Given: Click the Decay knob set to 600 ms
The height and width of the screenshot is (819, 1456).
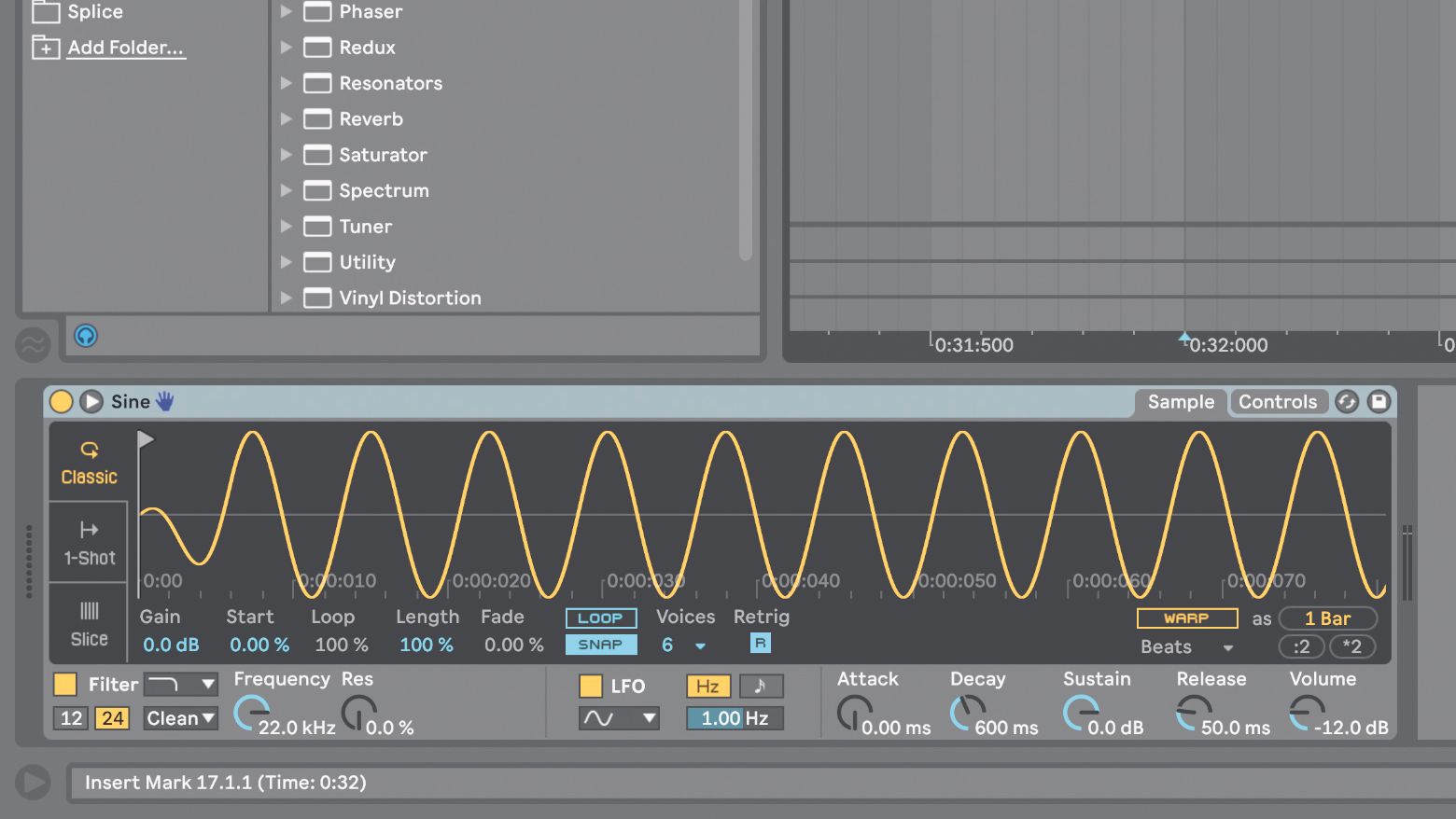Looking at the screenshot, I should coord(966,714).
